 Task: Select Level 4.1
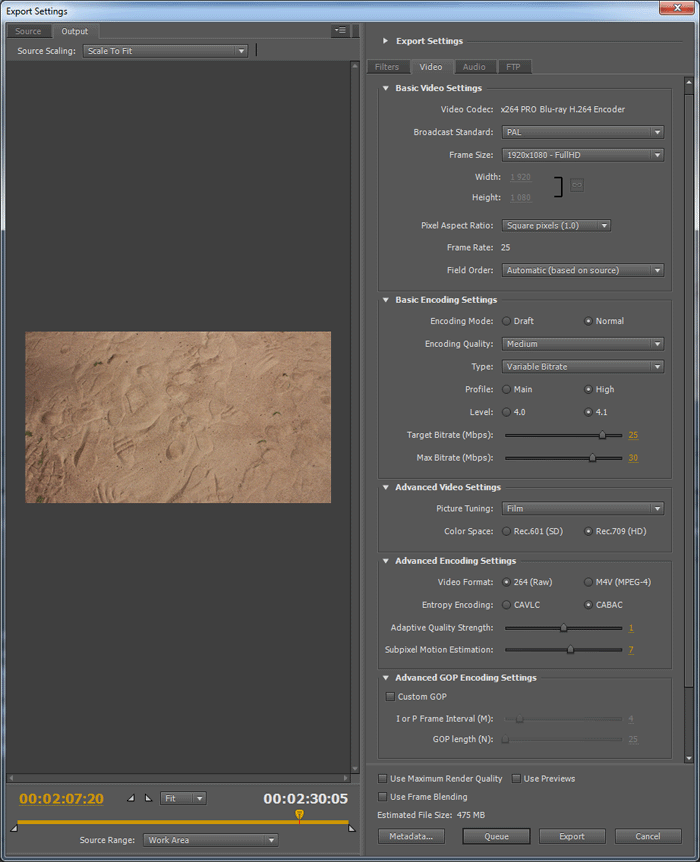[x=588, y=412]
